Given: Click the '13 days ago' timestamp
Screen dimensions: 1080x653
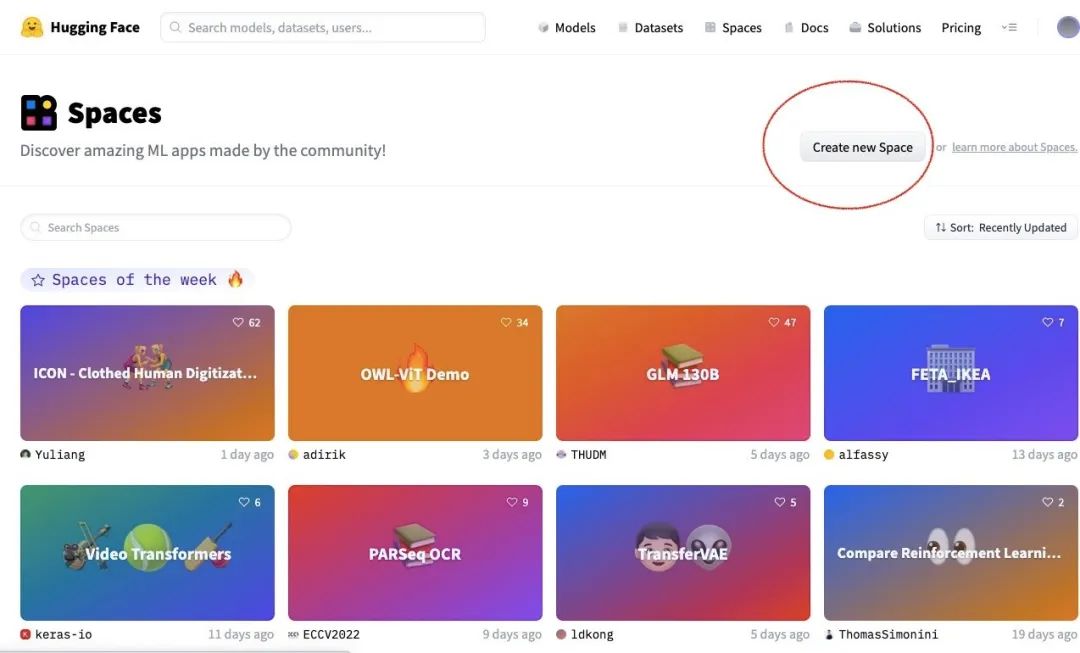Looking at the screenshot, I should coord(1044,455).
